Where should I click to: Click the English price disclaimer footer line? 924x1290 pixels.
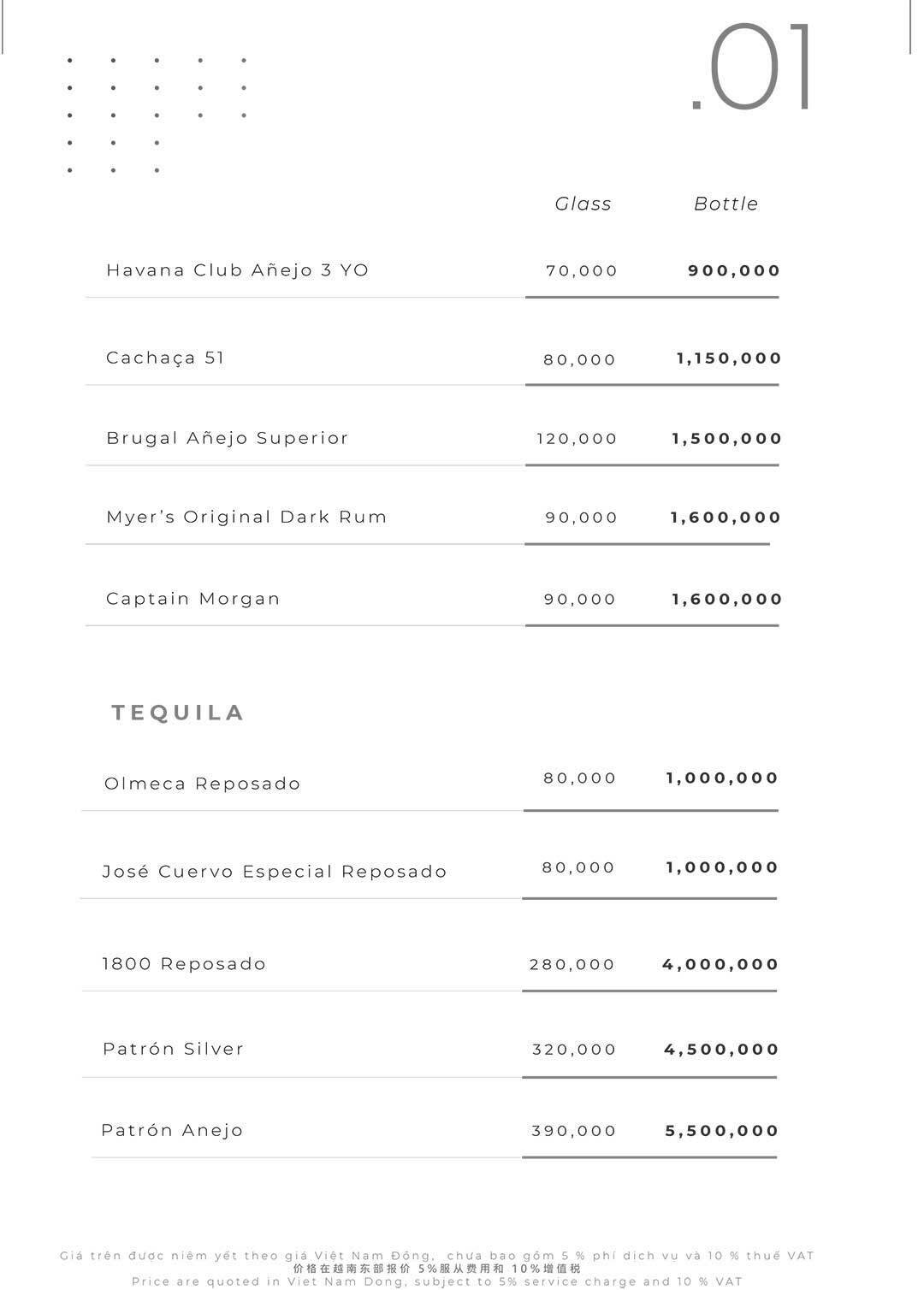tap(437, 1281)
